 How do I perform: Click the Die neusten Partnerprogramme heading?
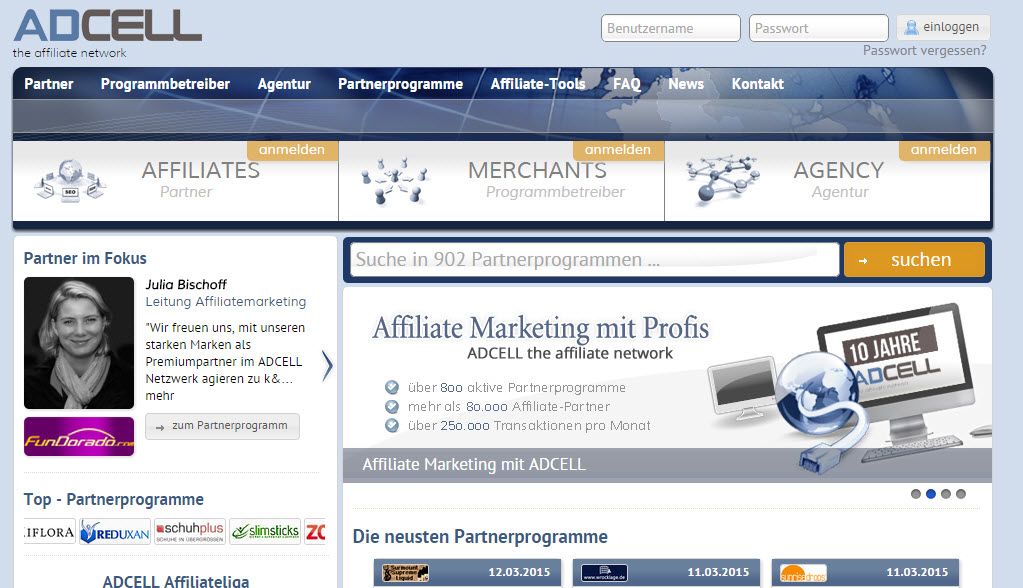click(x=480, y=536)
